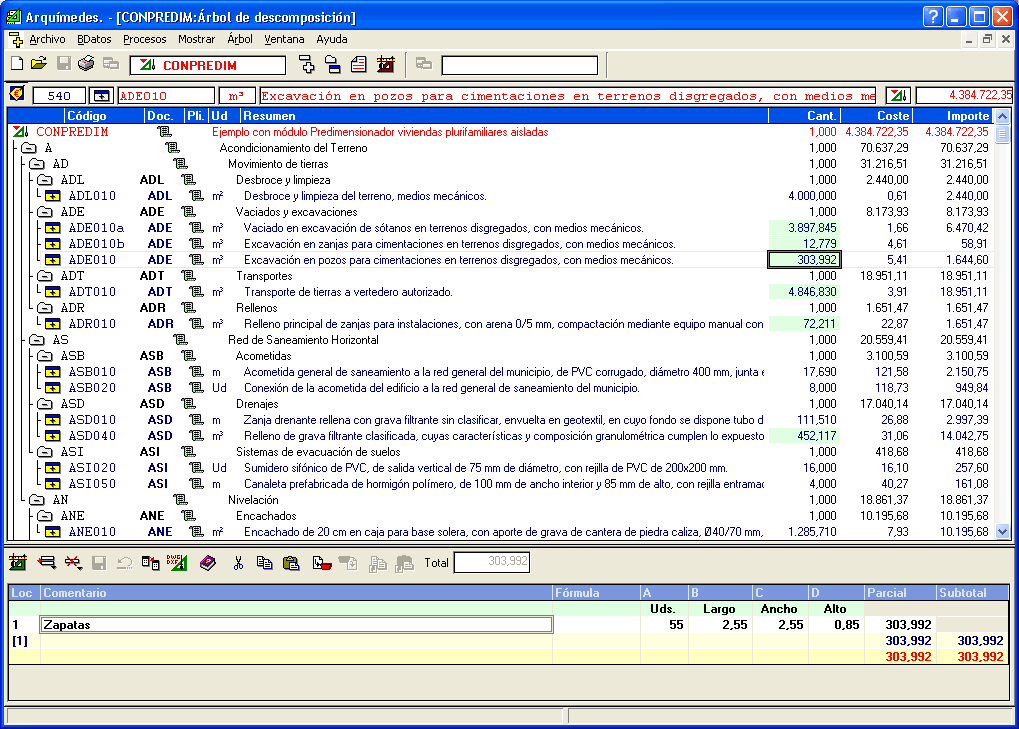This screenshot has height=729, width=1019.
Task: Click the table copy icon next to undo
Action: click(151, 562)
